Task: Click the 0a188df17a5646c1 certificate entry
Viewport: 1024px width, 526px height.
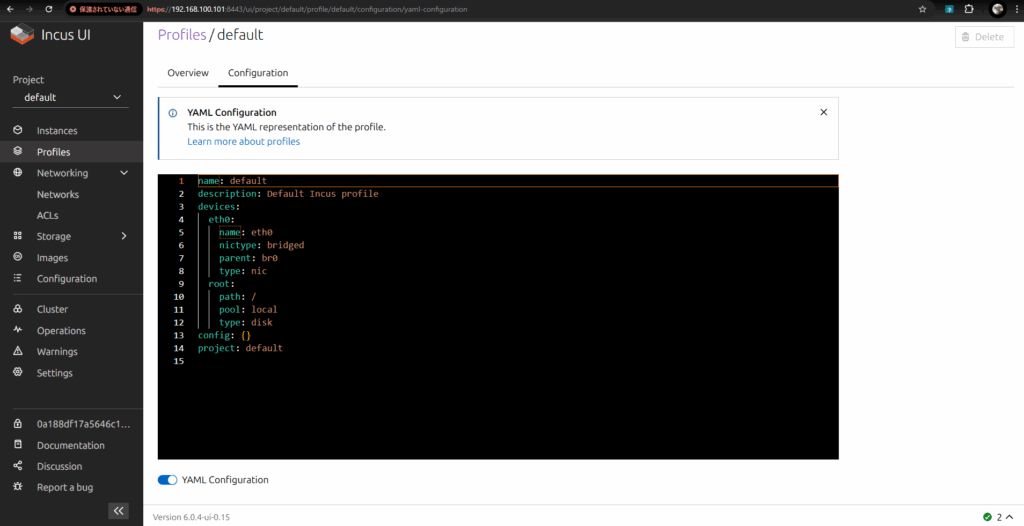Action: [84, 424]
